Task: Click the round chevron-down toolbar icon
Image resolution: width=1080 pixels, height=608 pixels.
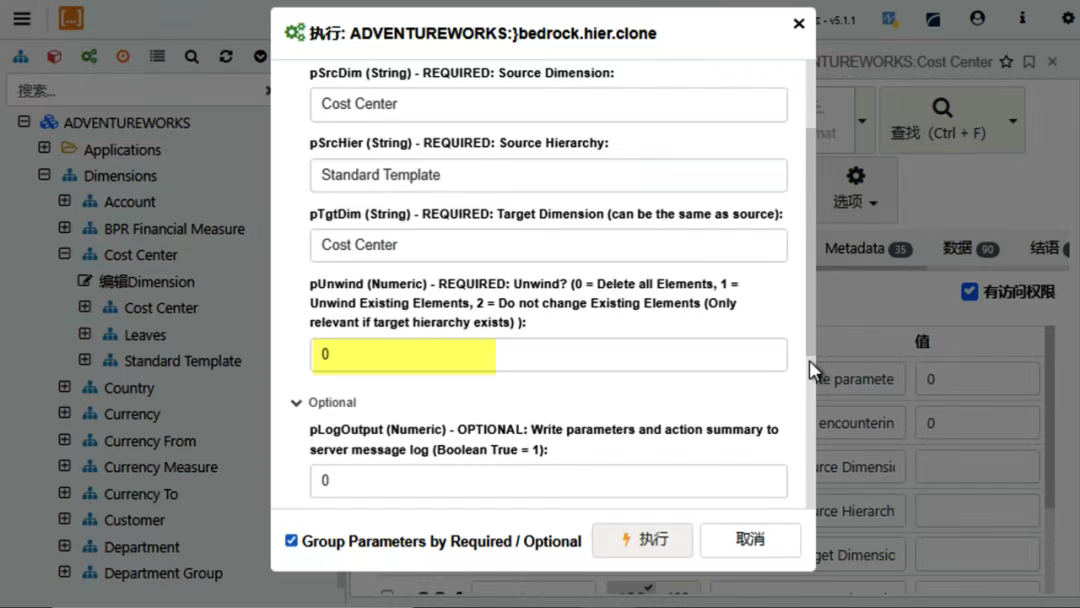Action: (x=260, y=56)
